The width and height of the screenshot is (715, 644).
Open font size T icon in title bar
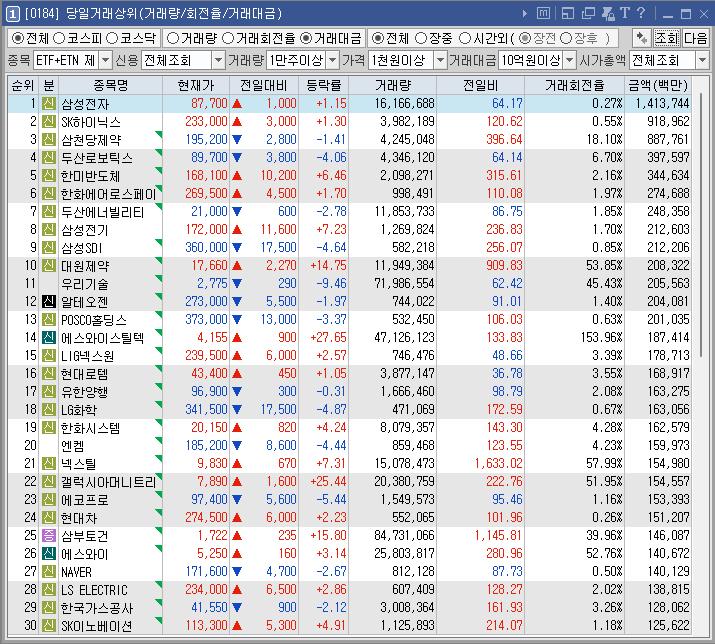pos(625,13)
